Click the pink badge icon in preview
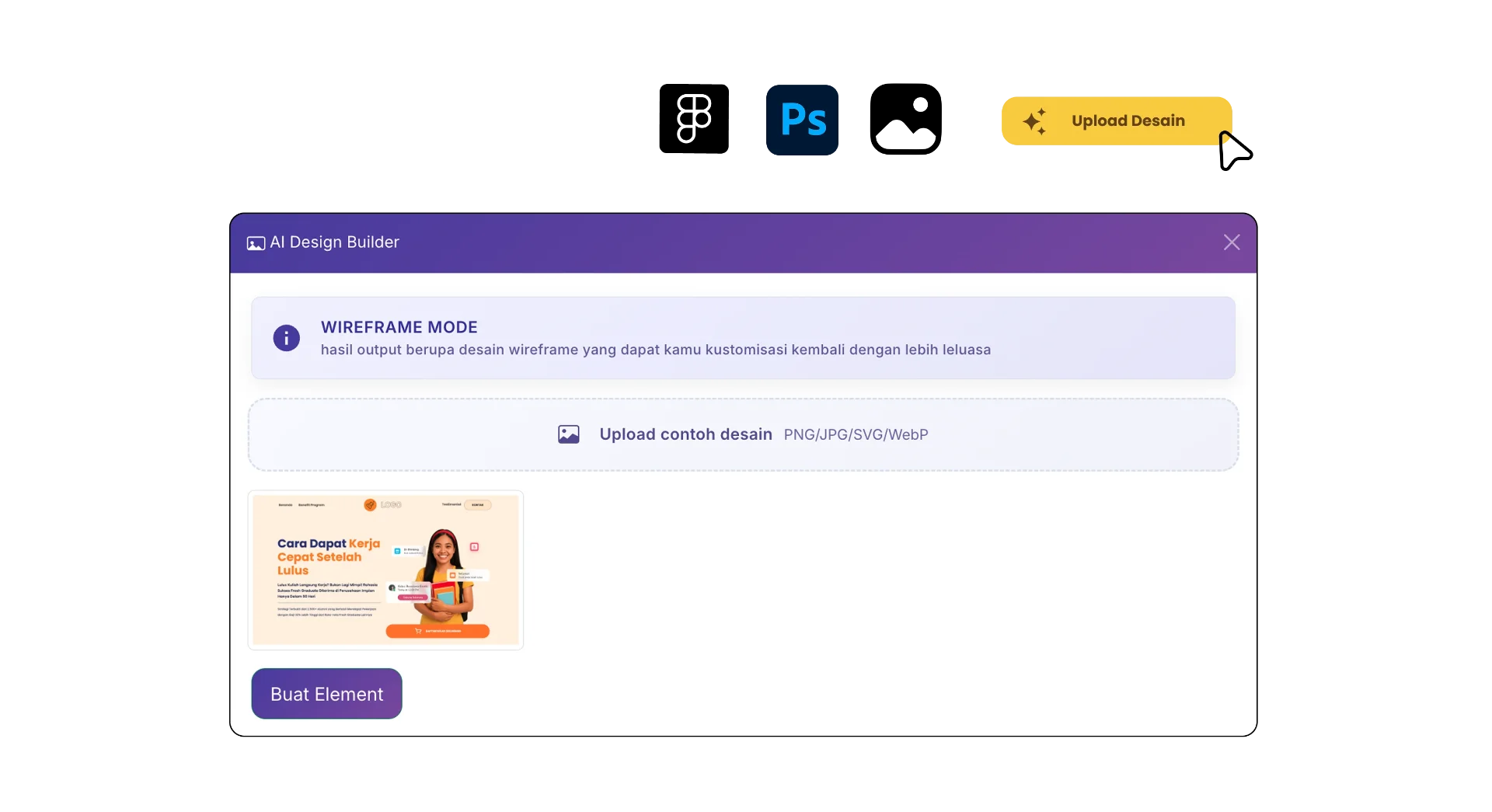The height and width of the screenshot is (812, 1492). (x=474, y=547)
